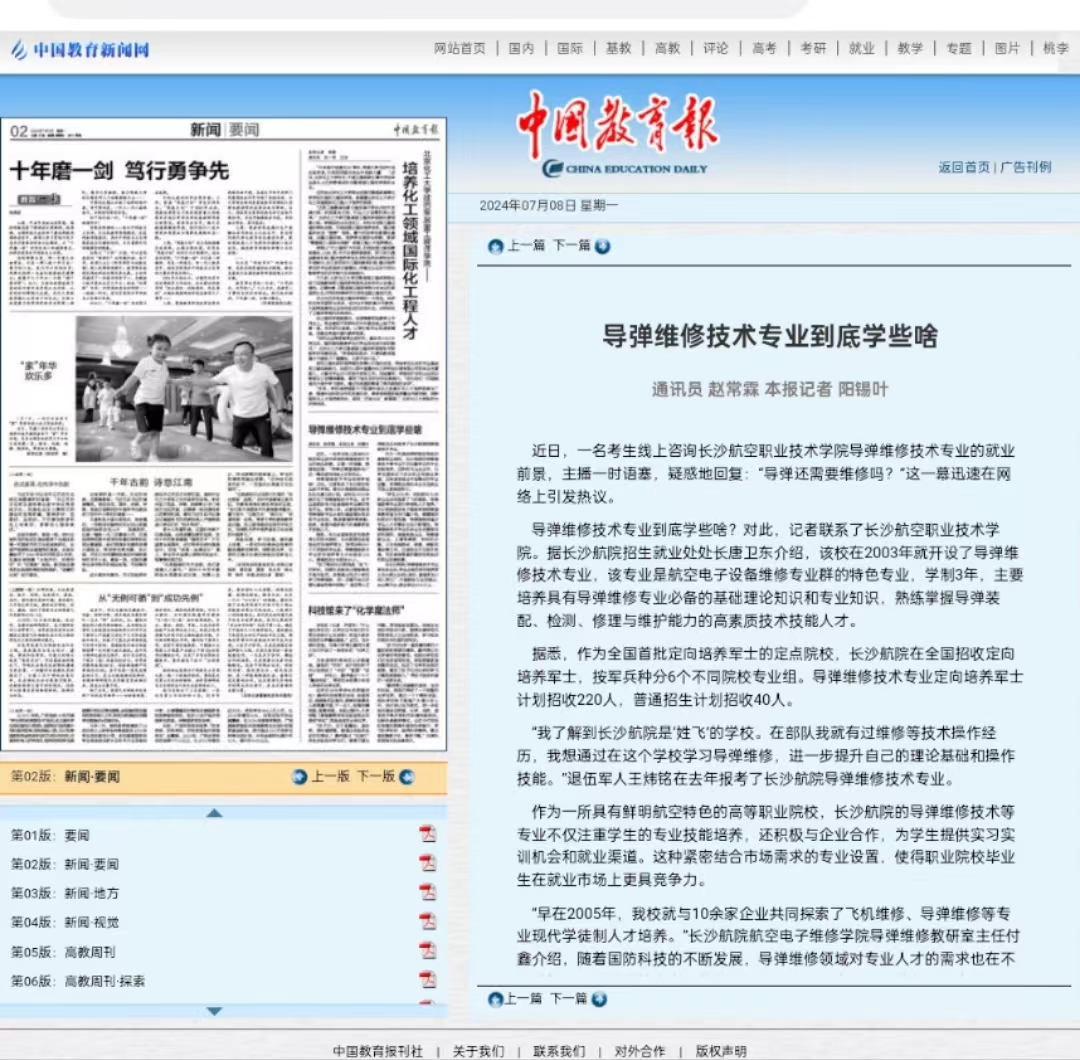Viewport: 1080px width, 1060px height.
Task: Open 第05版：高教周刊
Action: tap(63, 953)
